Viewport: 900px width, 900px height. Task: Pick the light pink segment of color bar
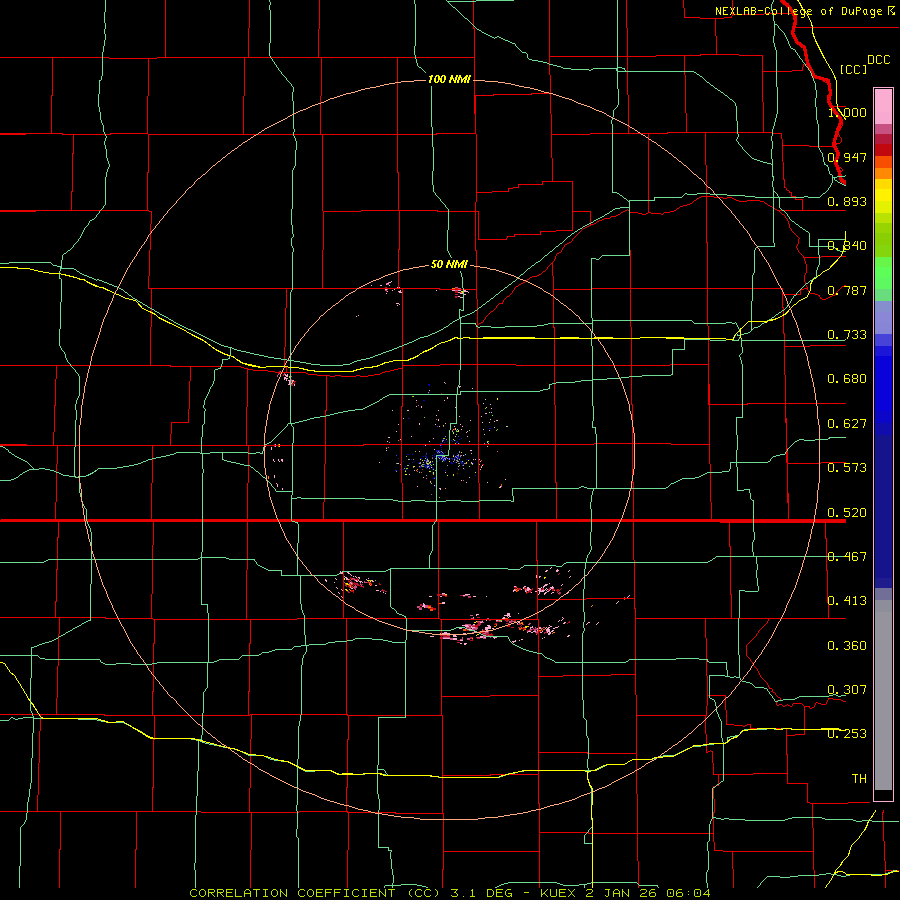click(x=883, y=107)
